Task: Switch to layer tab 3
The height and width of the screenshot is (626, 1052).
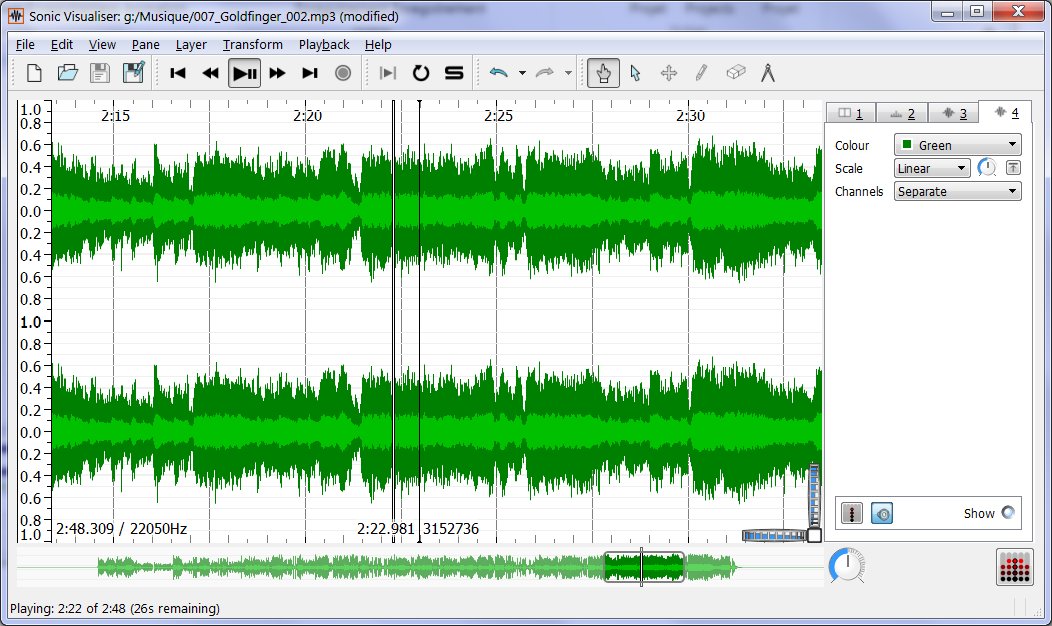Action: (954, 113)
